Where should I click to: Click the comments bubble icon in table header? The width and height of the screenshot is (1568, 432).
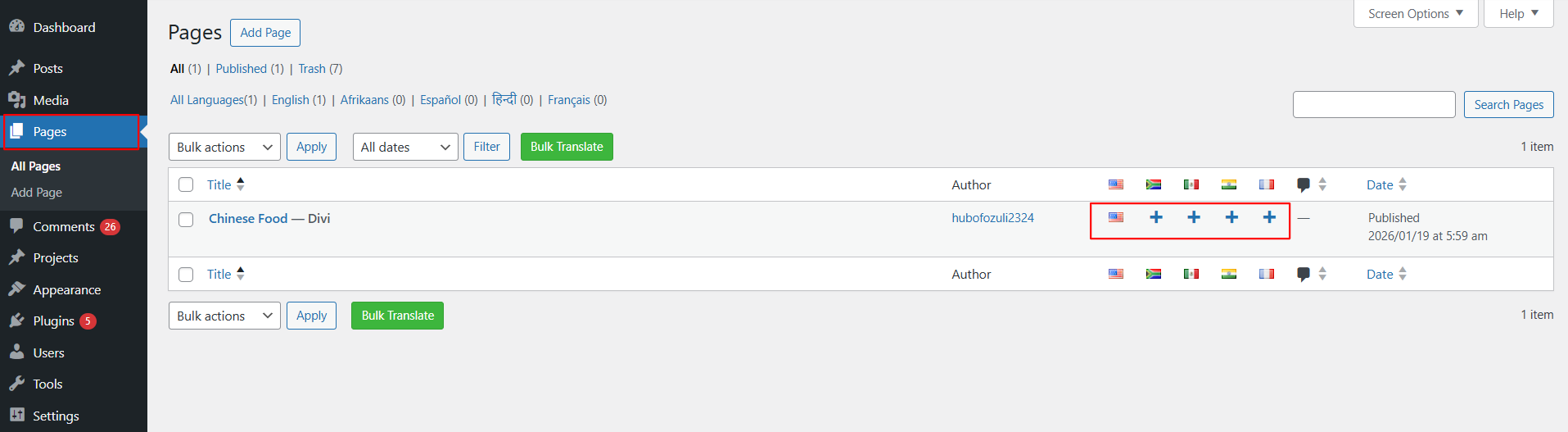tap(1304, 184)
